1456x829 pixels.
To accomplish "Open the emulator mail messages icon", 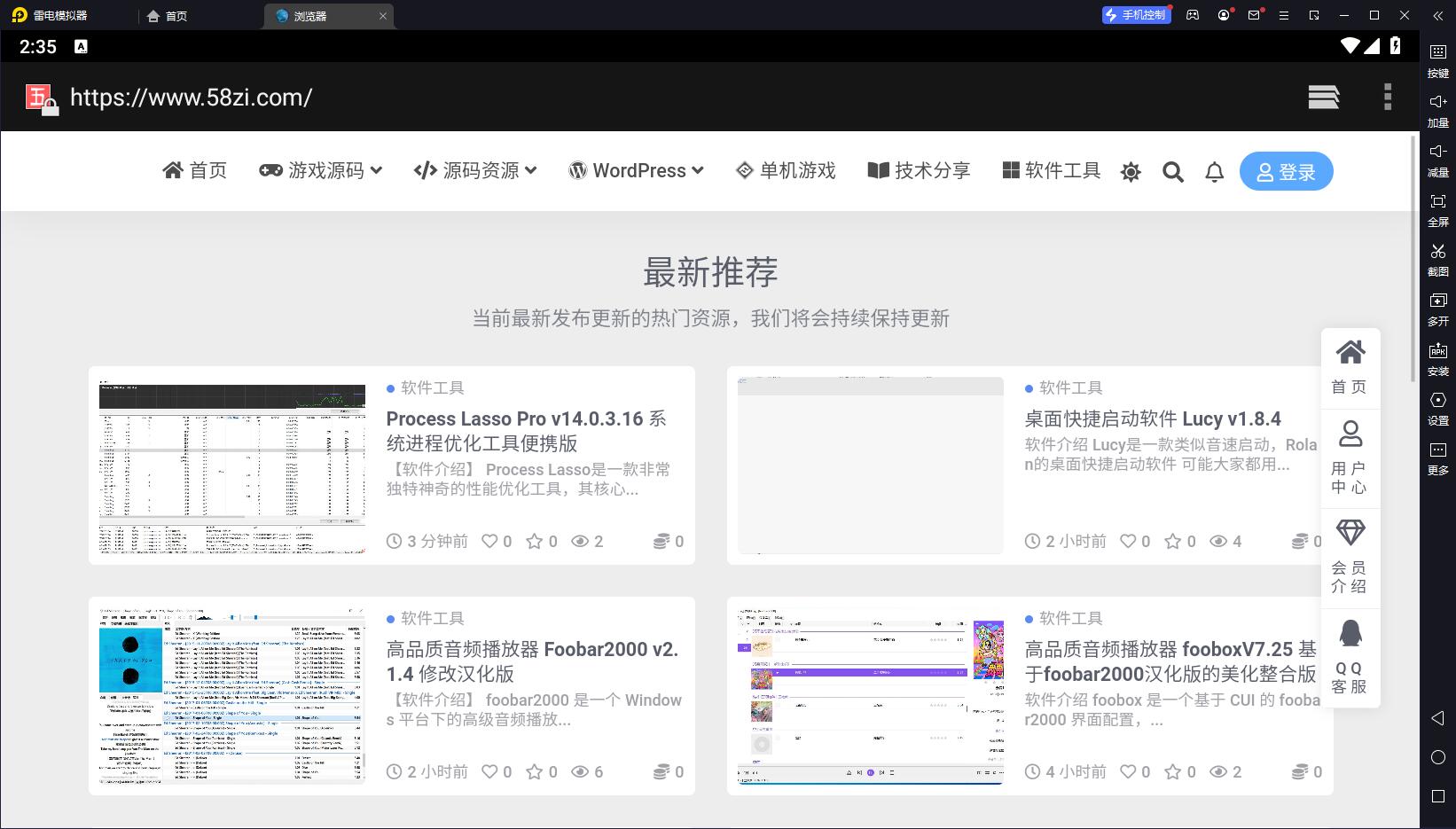I will pos(1254,15).
